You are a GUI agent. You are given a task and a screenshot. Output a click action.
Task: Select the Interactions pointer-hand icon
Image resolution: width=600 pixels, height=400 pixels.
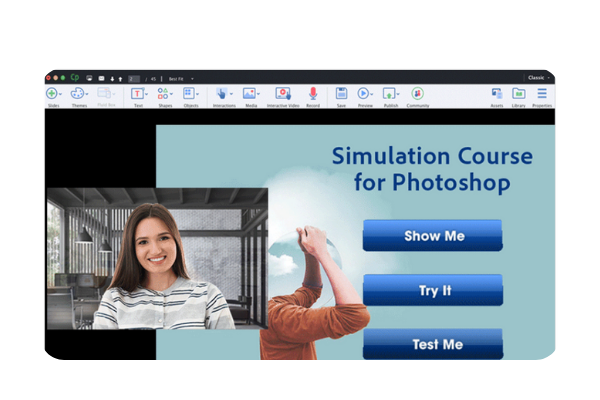click(x=222, y=93)
